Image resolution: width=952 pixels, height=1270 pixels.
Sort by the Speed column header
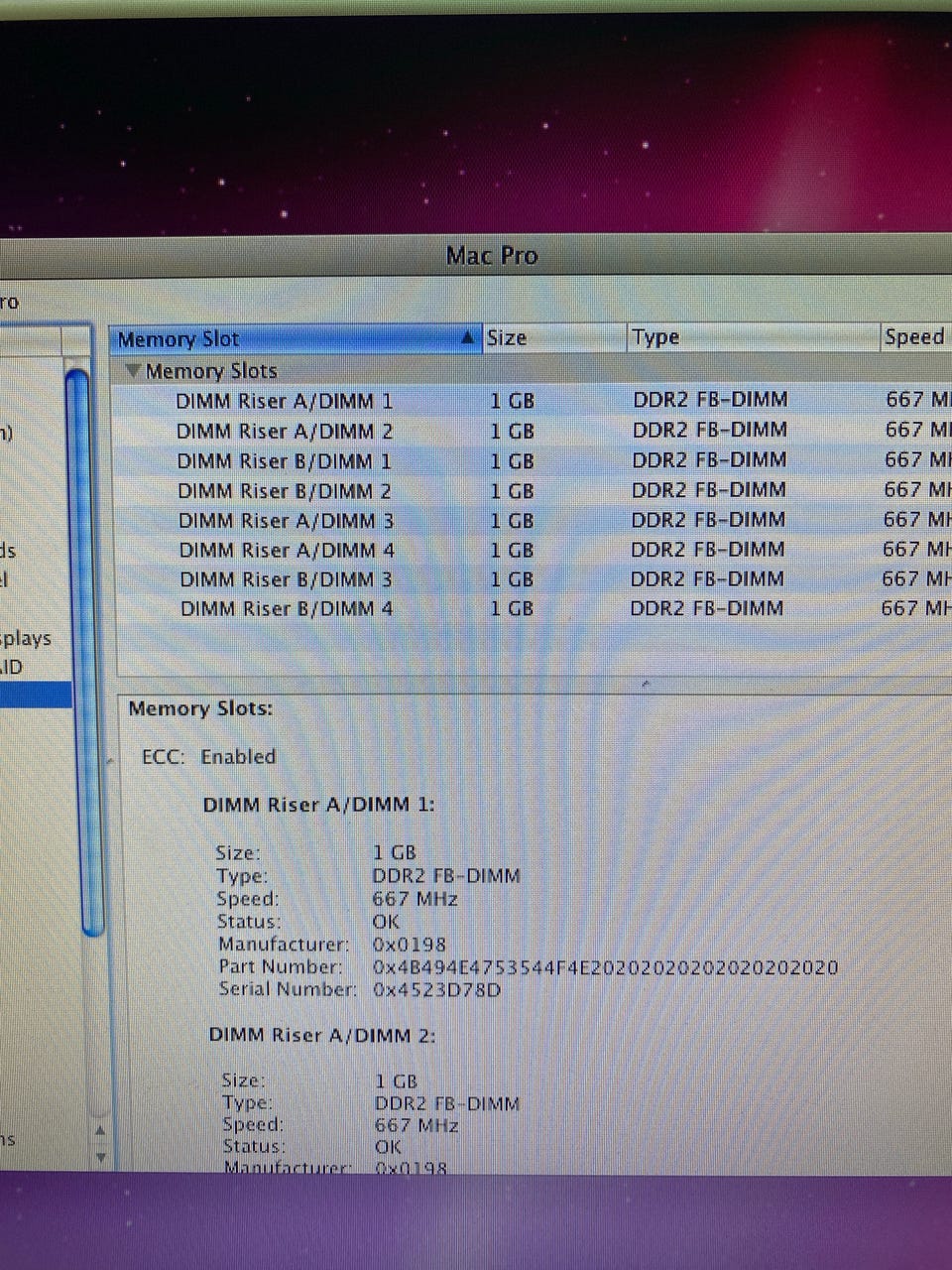(x=916, y=336)
